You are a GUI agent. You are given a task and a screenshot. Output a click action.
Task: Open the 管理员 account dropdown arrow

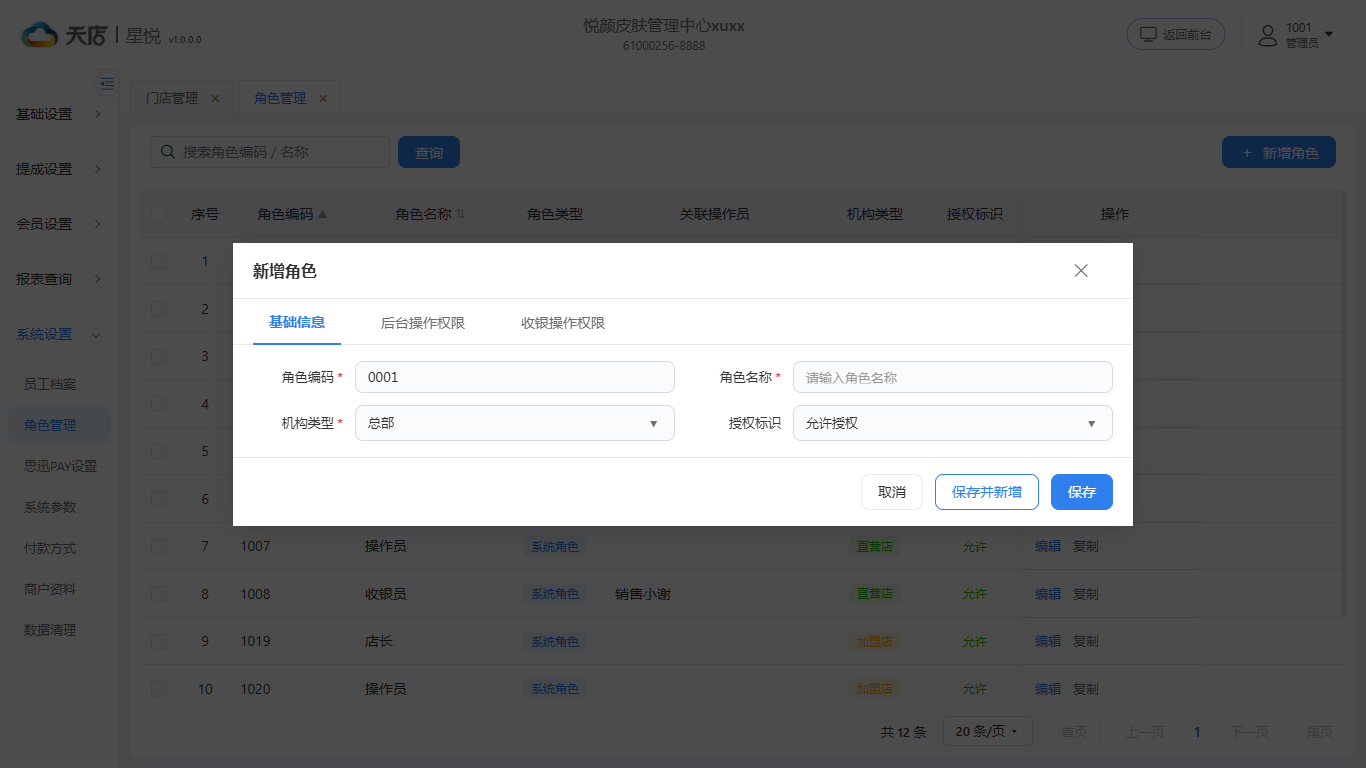coord(1329,35)
